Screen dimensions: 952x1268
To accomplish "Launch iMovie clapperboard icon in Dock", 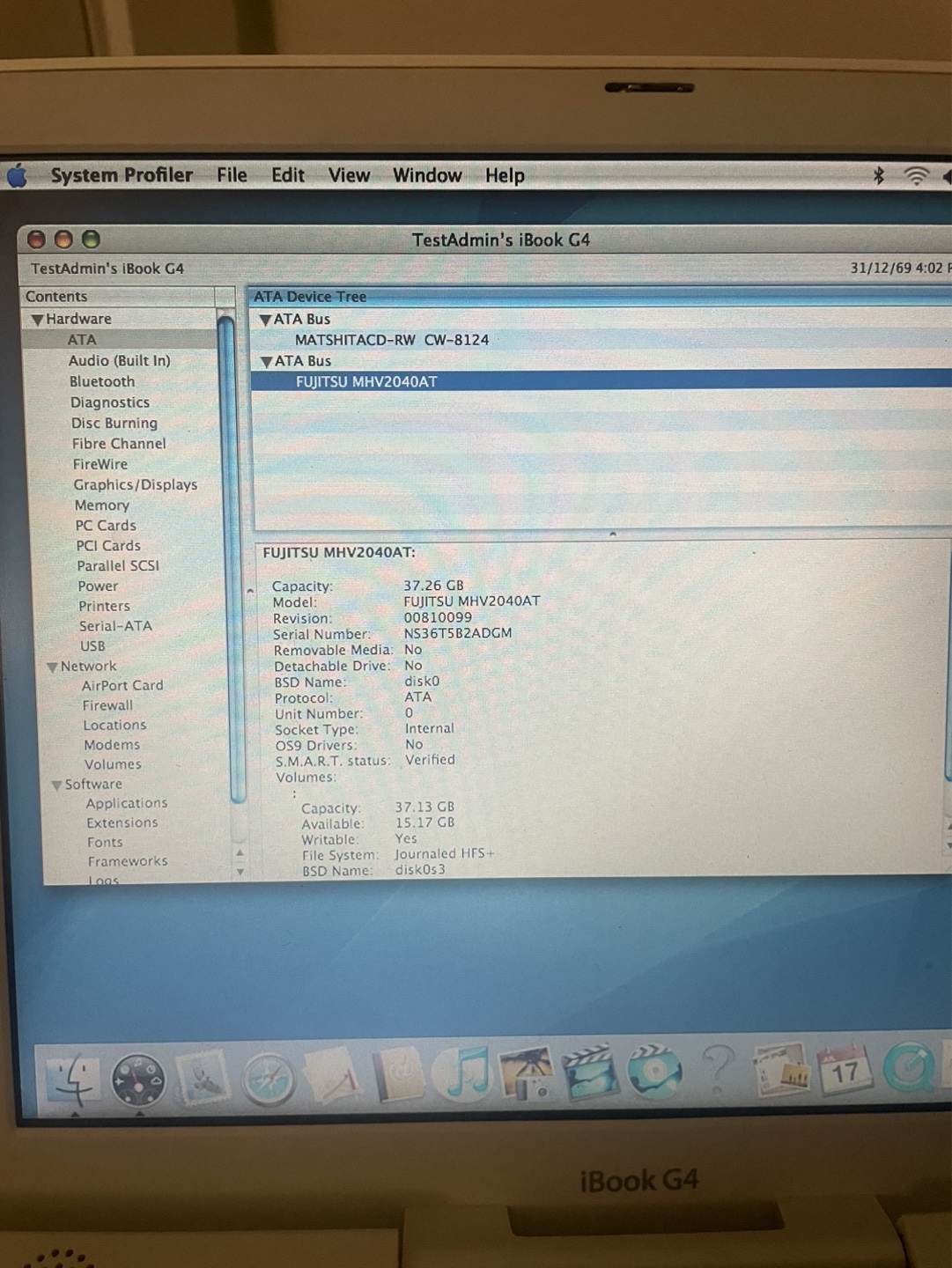I will [x=592, y=1072].
